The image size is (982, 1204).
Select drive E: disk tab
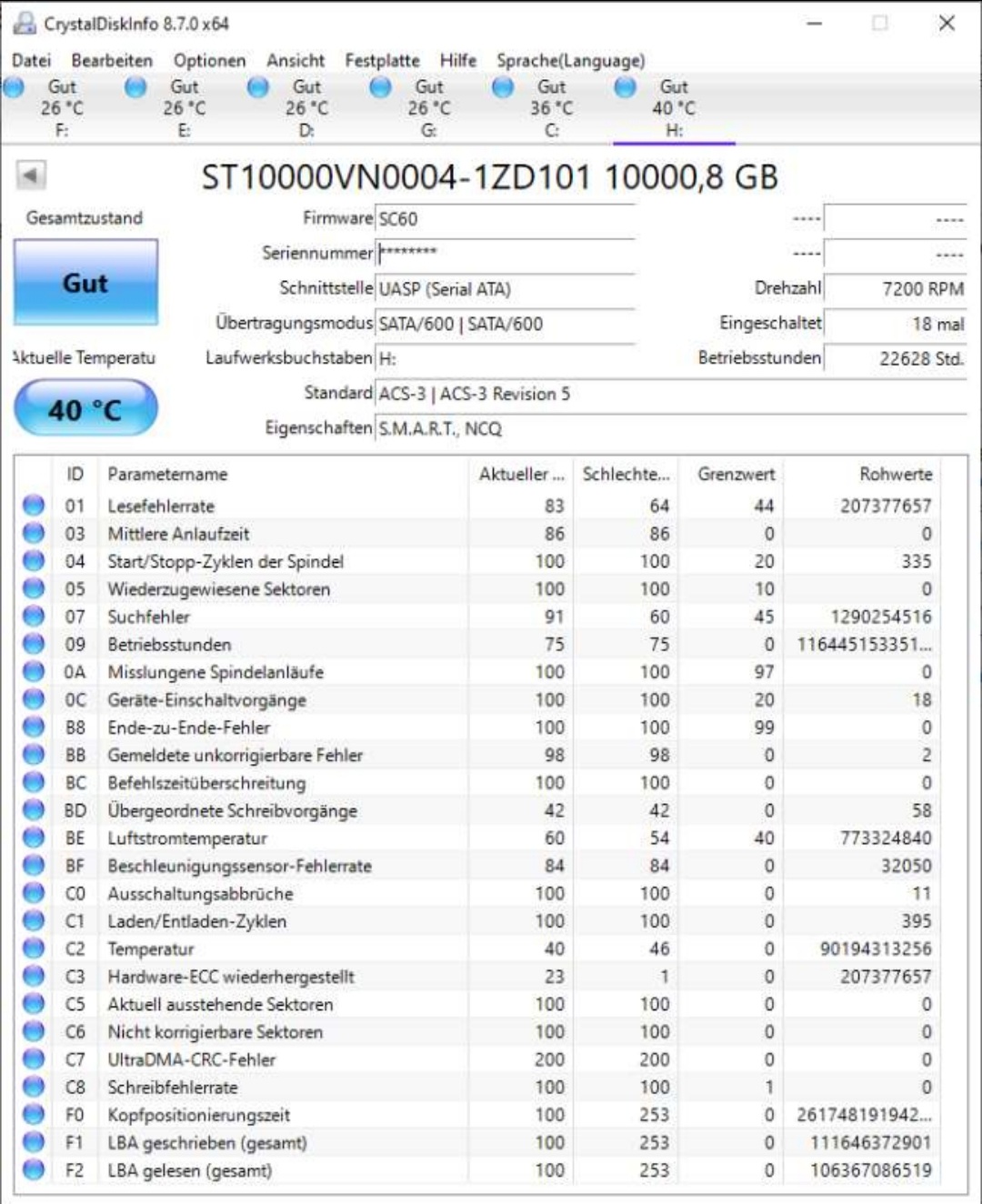point(184,108)
